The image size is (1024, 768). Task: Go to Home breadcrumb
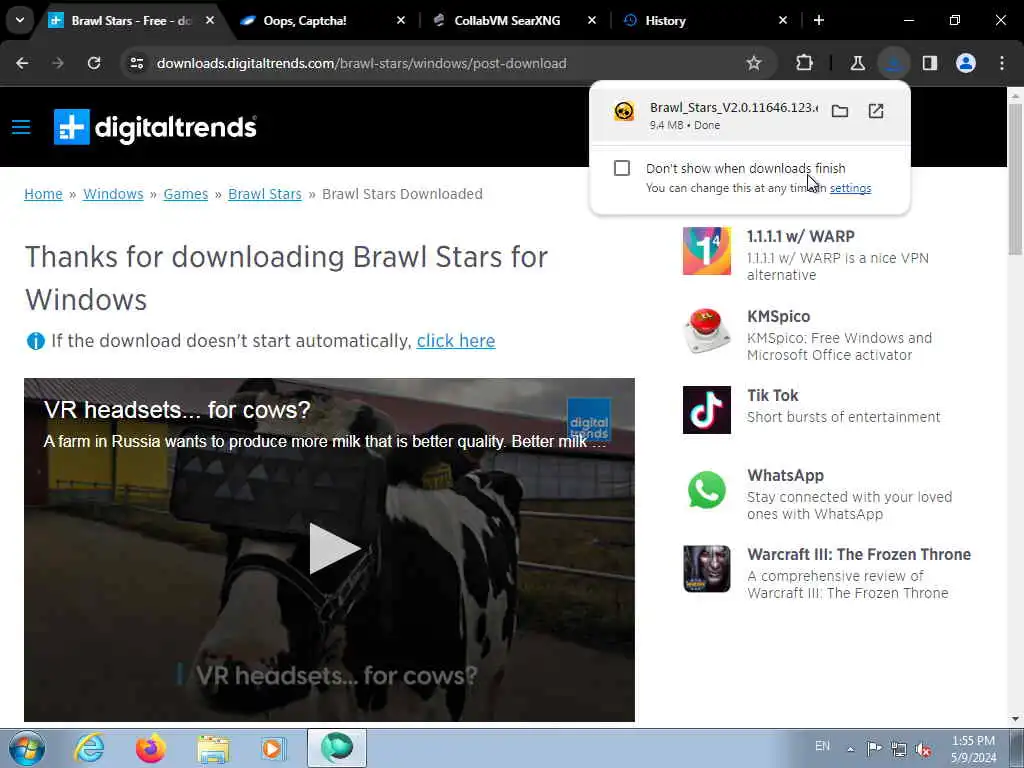pyautogui.click(x=43, y=194)
